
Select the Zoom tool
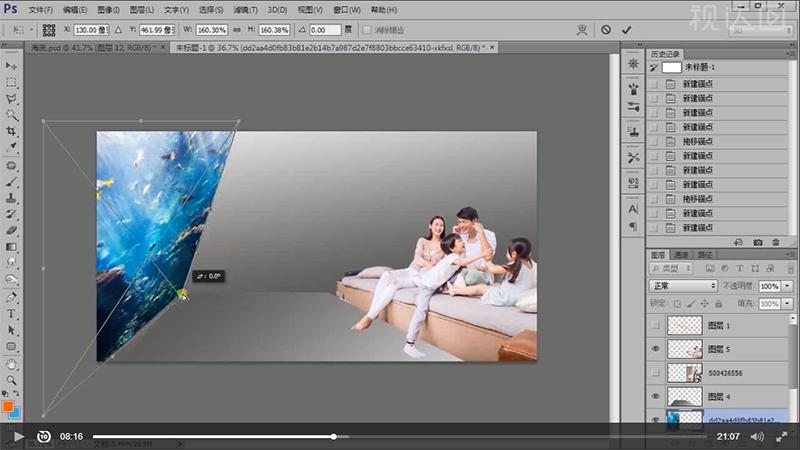[11, 381]
